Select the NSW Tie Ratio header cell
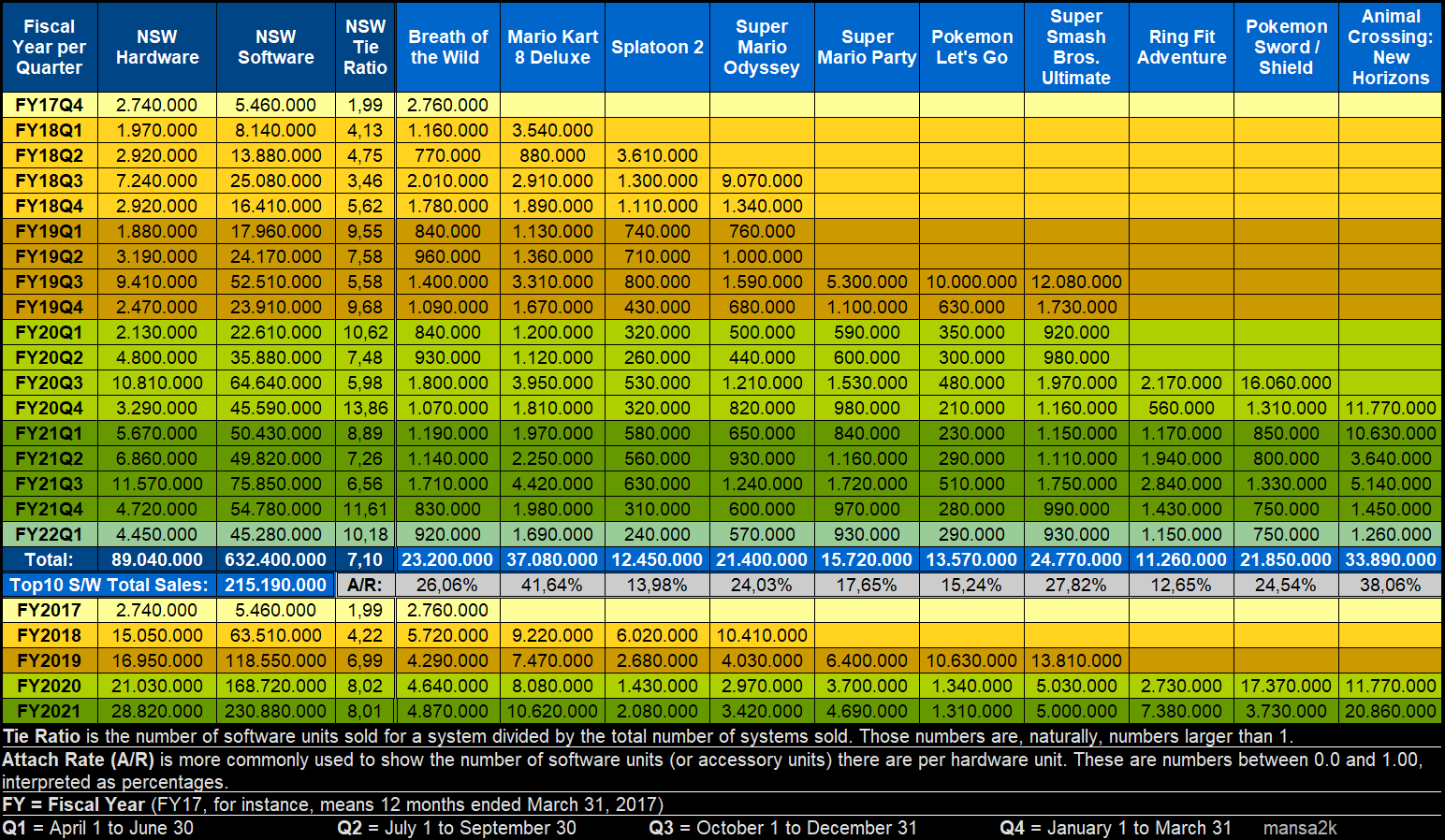The image size is (1445, 840). pyautogui.click(x=365, y=47)
